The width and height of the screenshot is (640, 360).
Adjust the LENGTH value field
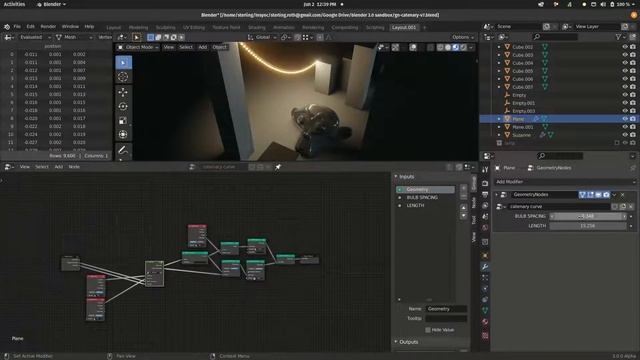click(588, 226)
